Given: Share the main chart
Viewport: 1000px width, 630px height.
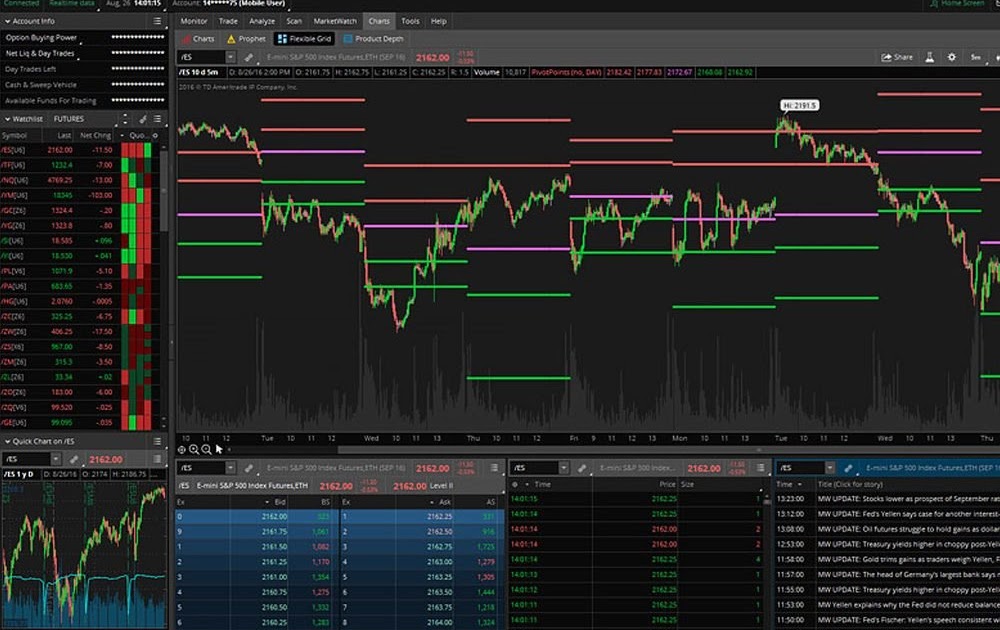Looking at the screenshot, I should point(897,57).
